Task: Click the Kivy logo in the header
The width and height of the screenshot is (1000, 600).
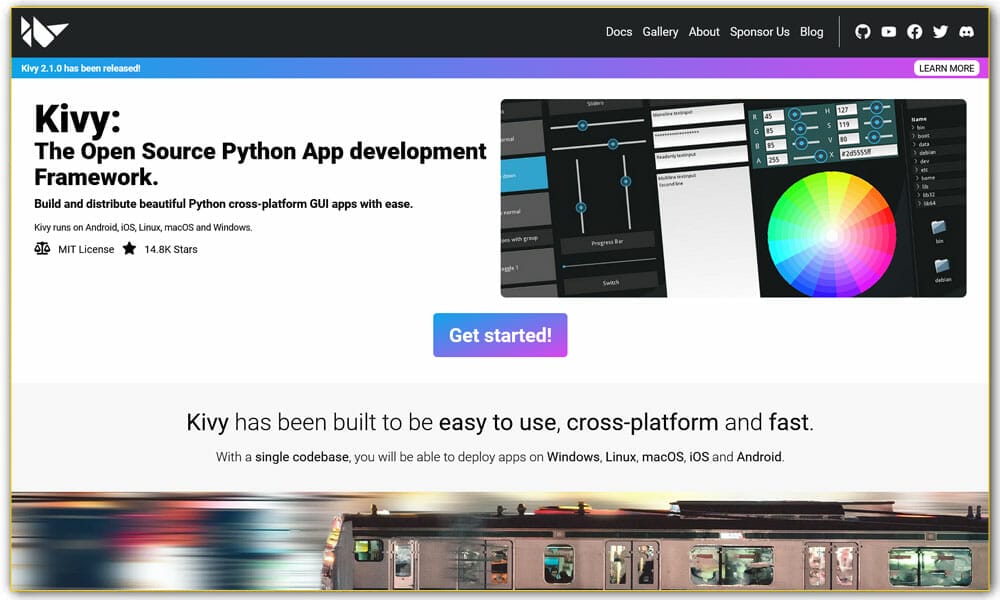Action: point(45,29)
